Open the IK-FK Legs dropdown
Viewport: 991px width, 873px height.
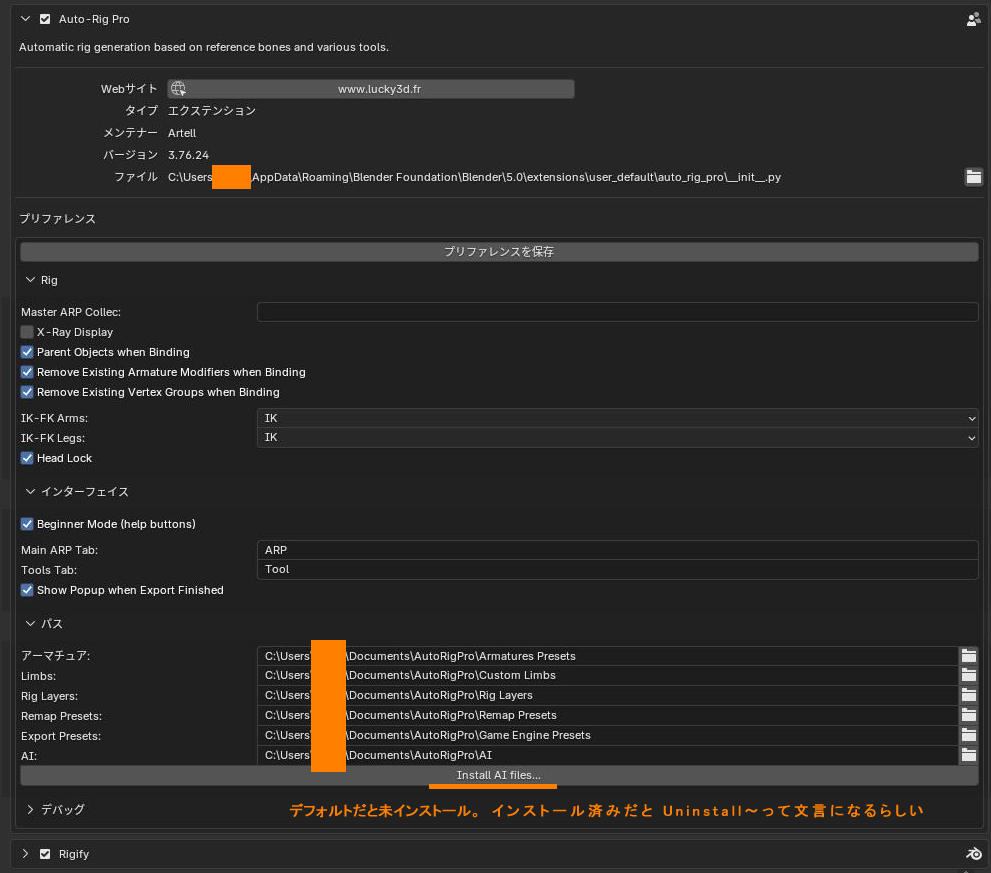tap(617, 438)
